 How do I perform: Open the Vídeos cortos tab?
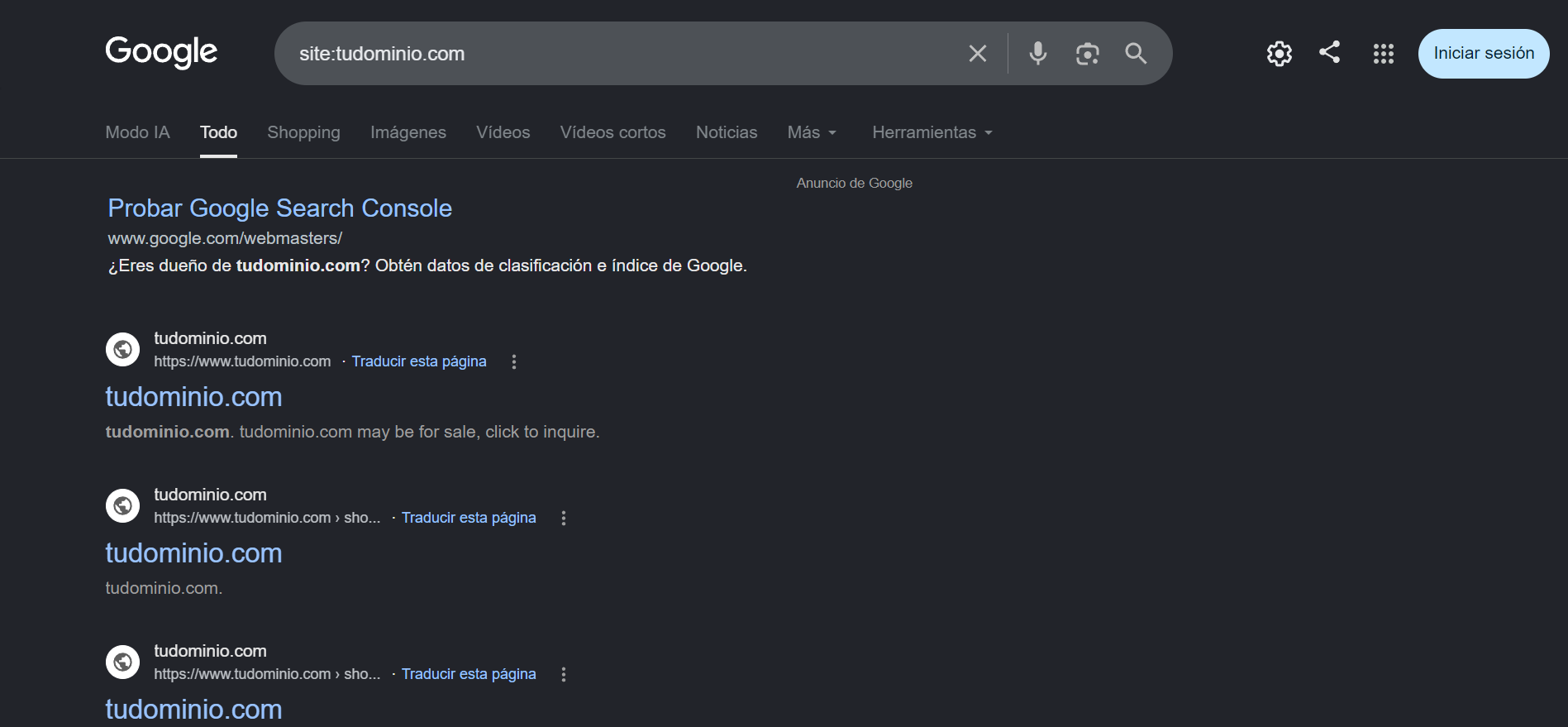[612, 132]
